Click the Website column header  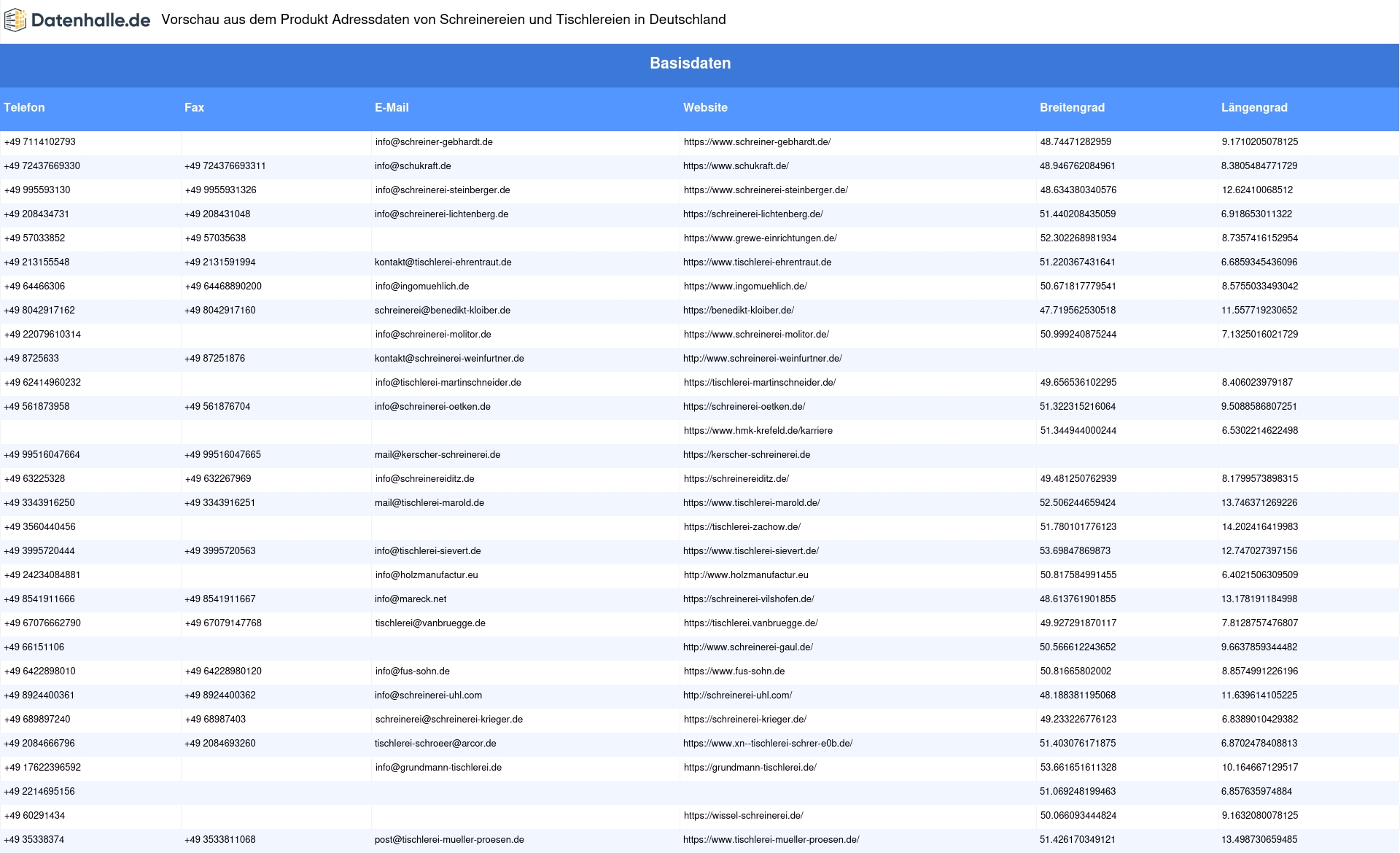click(x=705, y=107)
